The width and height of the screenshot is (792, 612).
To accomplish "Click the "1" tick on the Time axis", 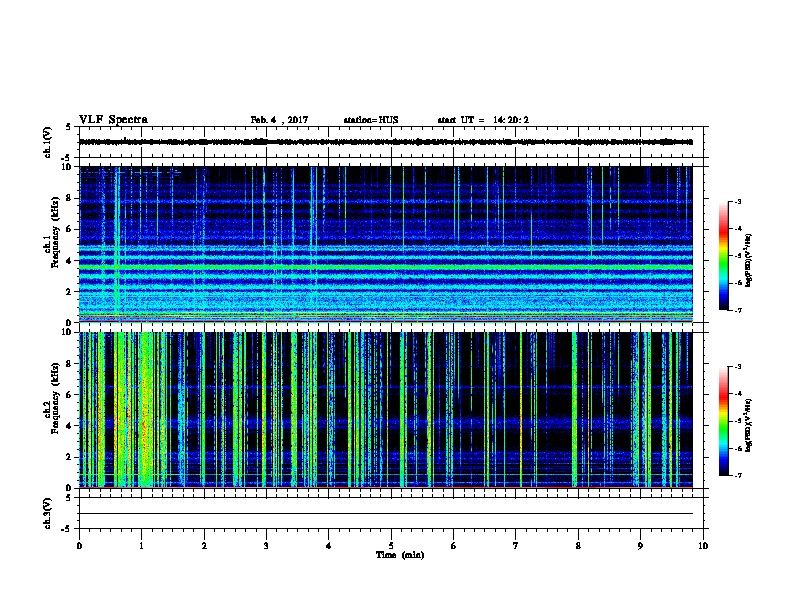I will click(141, 546).
